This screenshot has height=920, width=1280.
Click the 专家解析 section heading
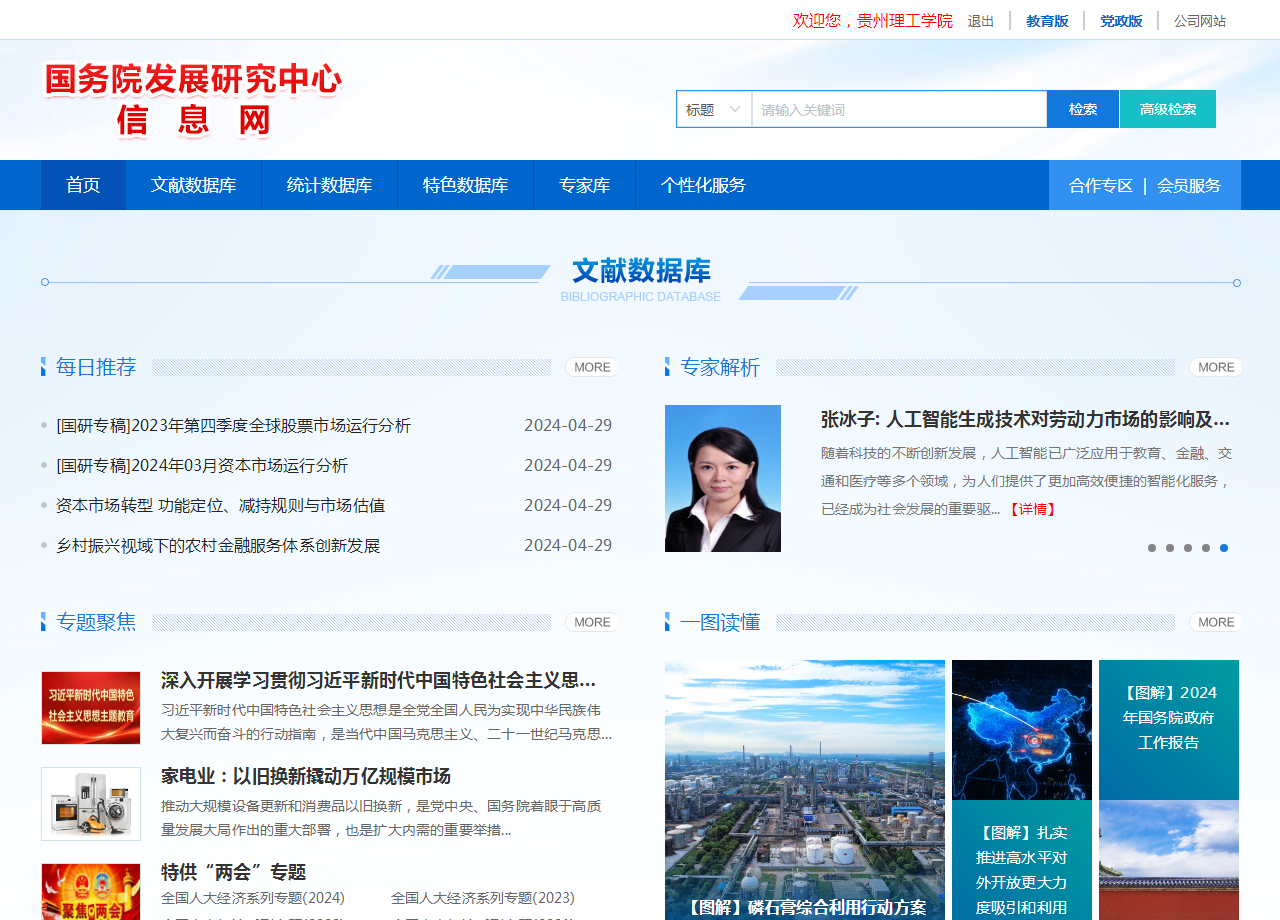(720, 367)
